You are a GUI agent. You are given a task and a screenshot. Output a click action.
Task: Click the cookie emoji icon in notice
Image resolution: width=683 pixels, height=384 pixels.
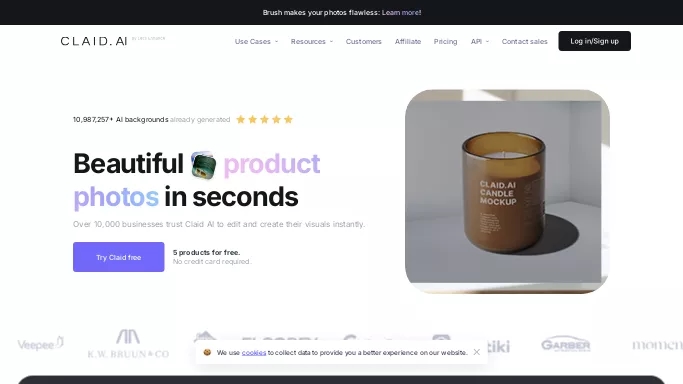[207, 352]
